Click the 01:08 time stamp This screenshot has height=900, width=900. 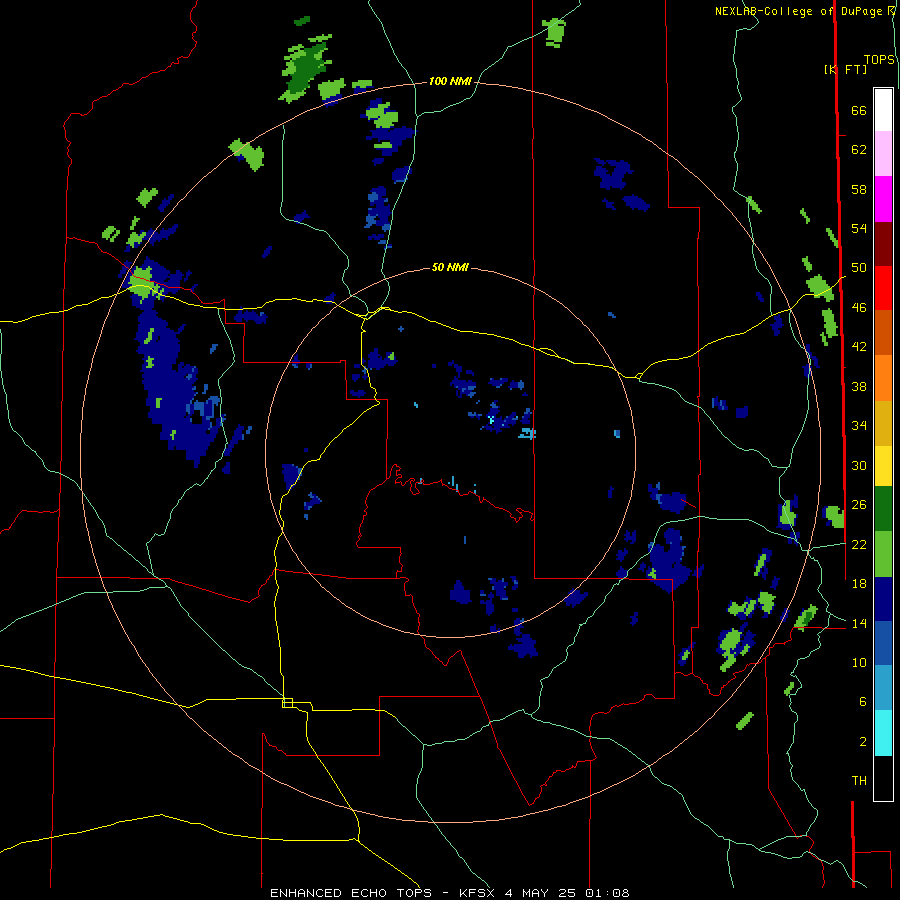607,893
